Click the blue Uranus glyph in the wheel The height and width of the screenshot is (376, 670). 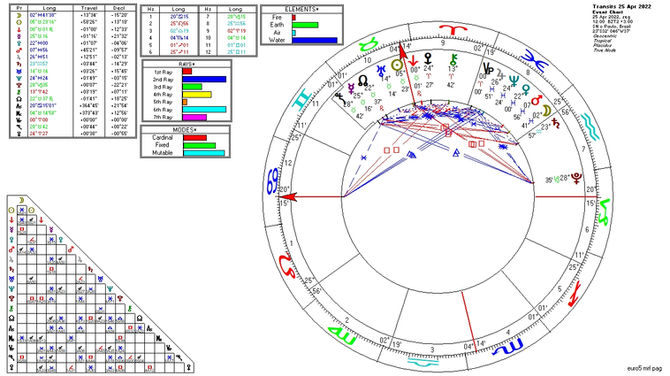click(x=381, y=71)
